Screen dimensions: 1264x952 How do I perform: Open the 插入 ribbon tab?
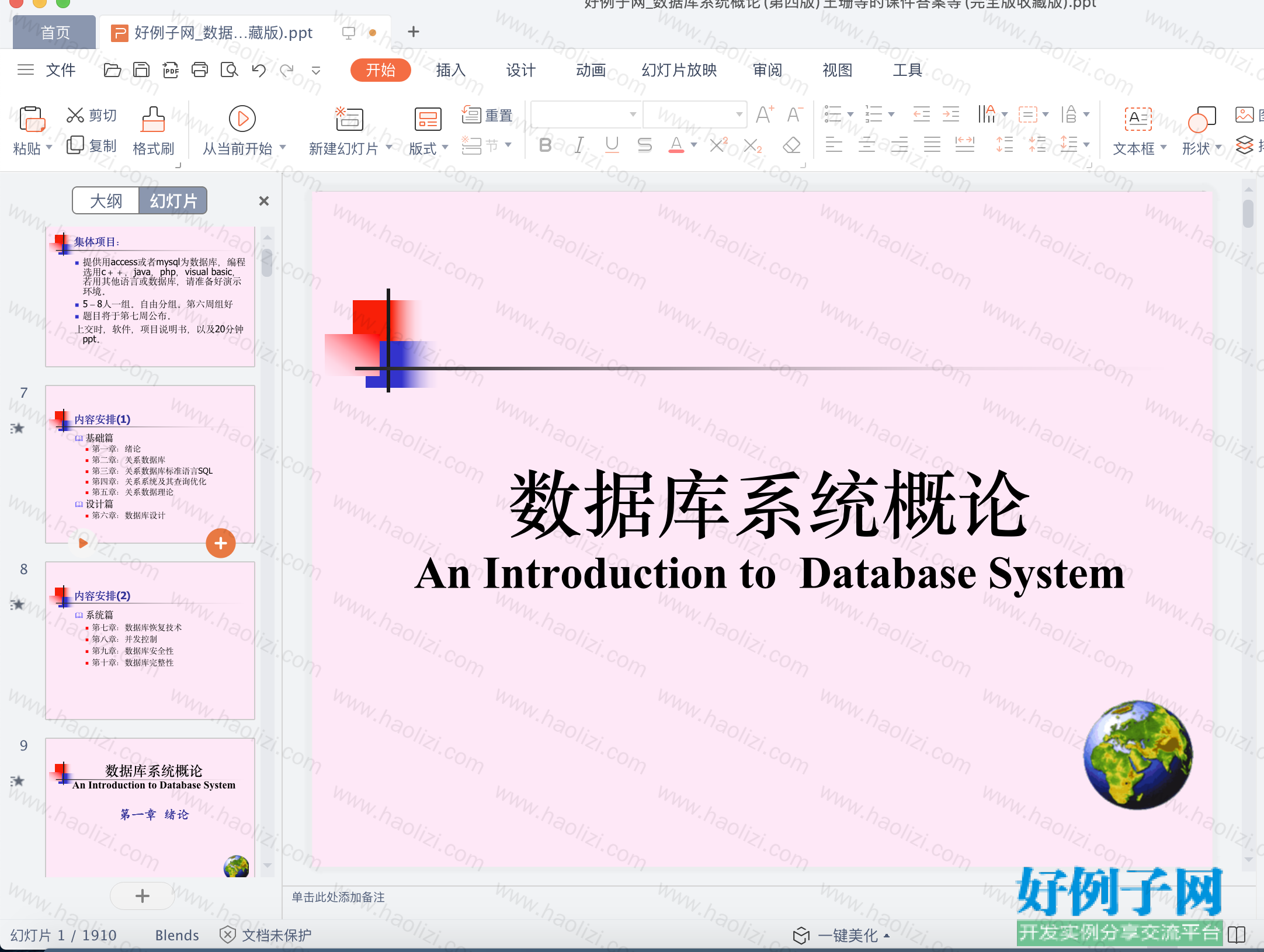click(x=450, y=70)
